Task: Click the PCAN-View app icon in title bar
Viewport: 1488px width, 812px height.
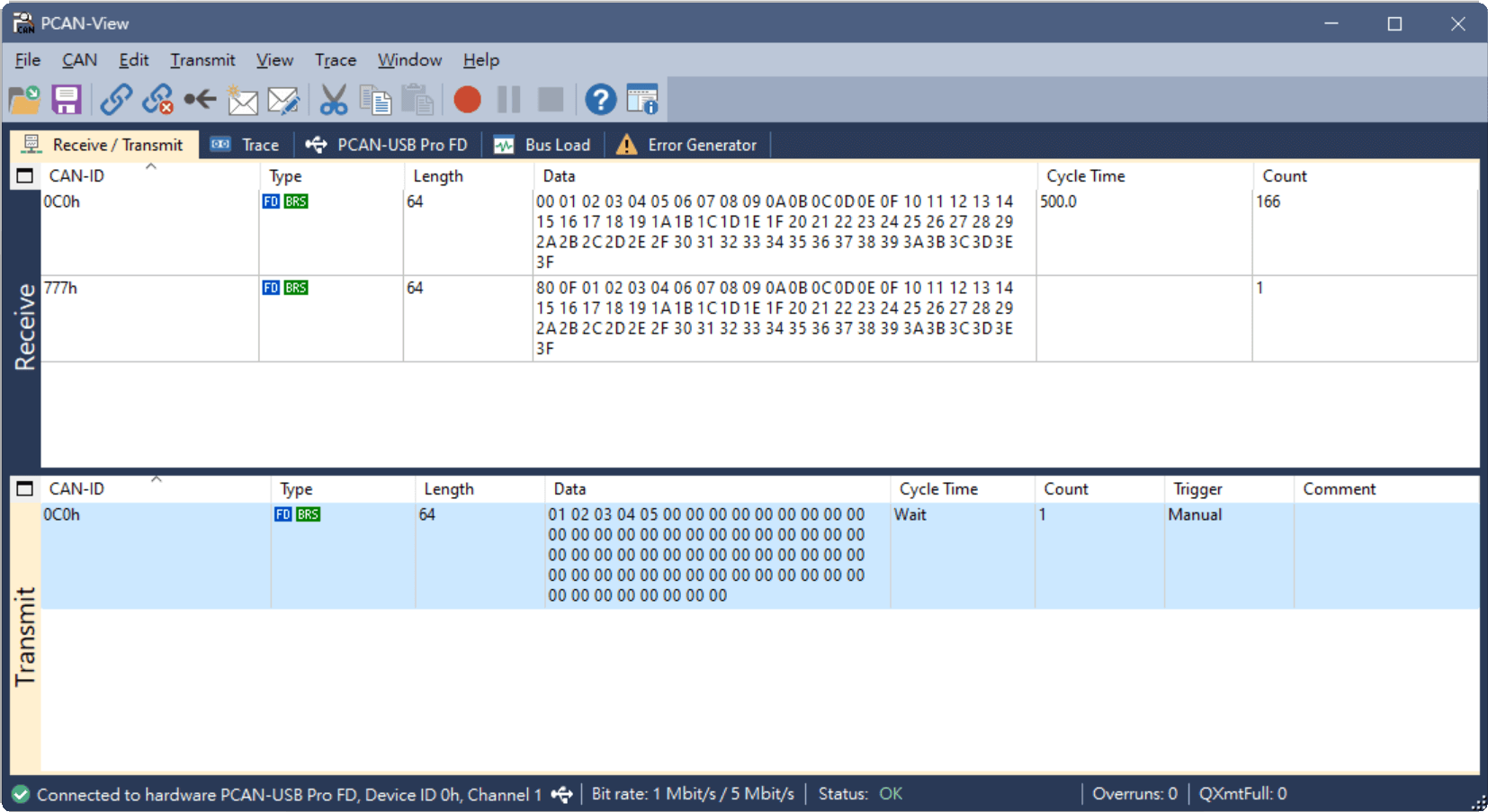Action: click(x=23, y=23)
